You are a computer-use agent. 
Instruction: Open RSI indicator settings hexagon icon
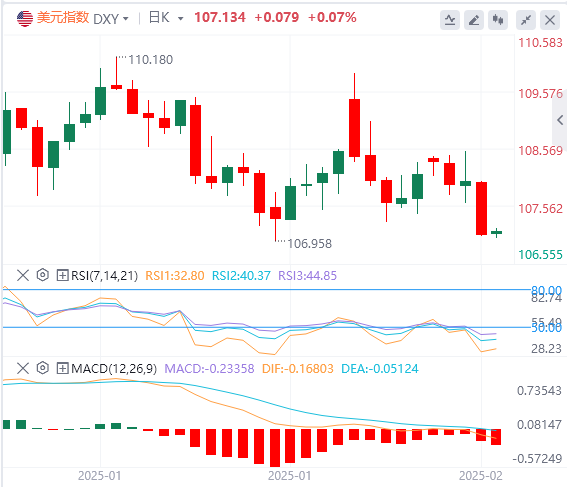(x=43, y=275)
